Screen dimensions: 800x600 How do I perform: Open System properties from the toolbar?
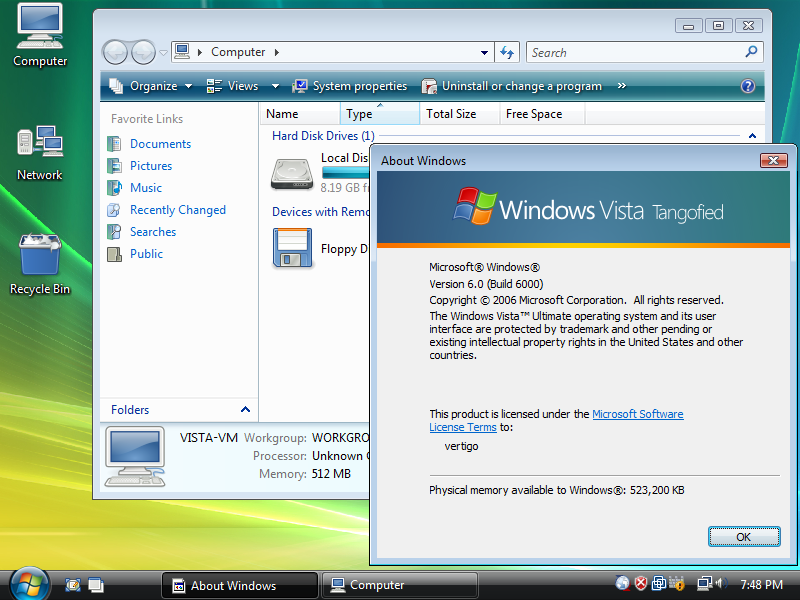click(349, 86)
